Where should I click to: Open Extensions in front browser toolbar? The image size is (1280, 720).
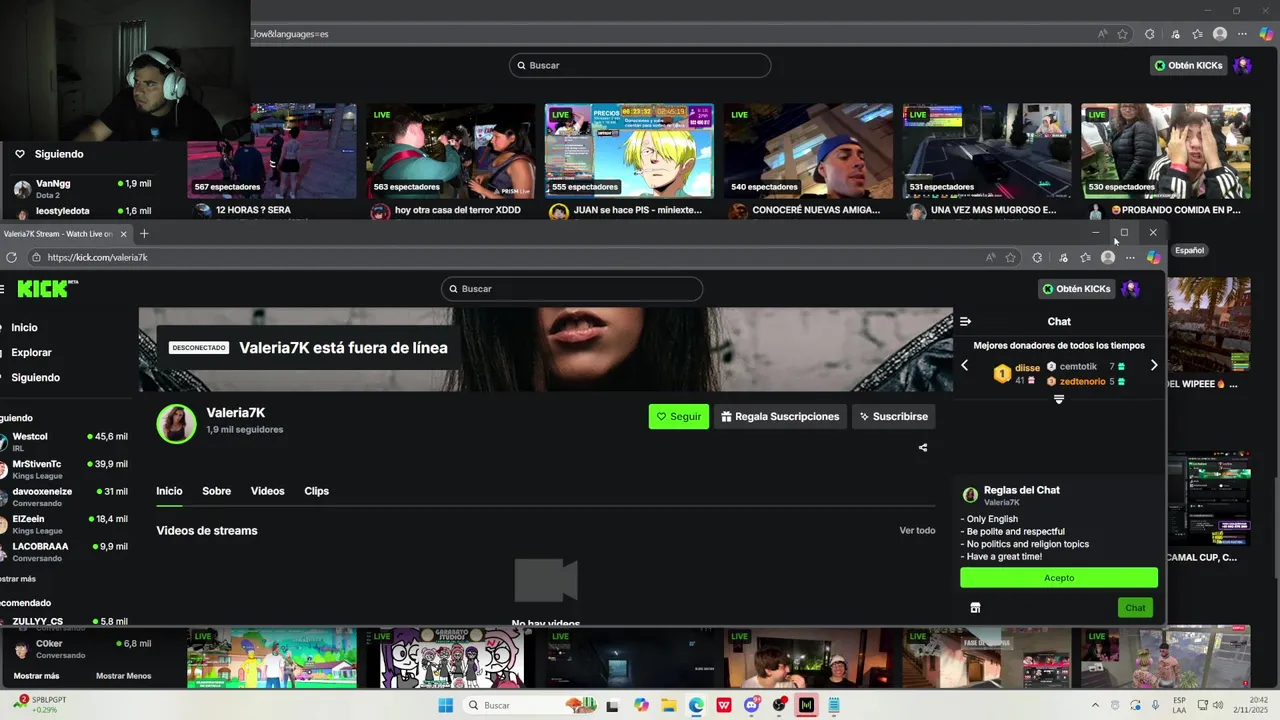coord(1037,258)
